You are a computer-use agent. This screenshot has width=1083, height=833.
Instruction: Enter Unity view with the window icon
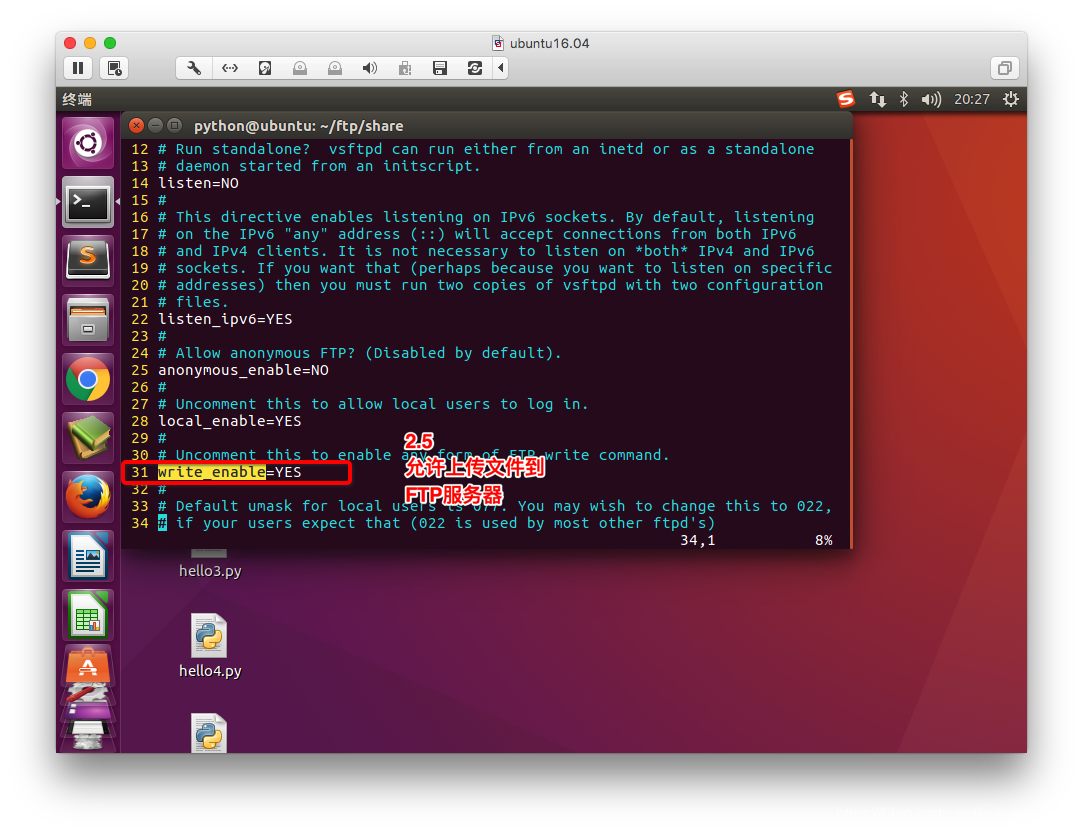1005,68
